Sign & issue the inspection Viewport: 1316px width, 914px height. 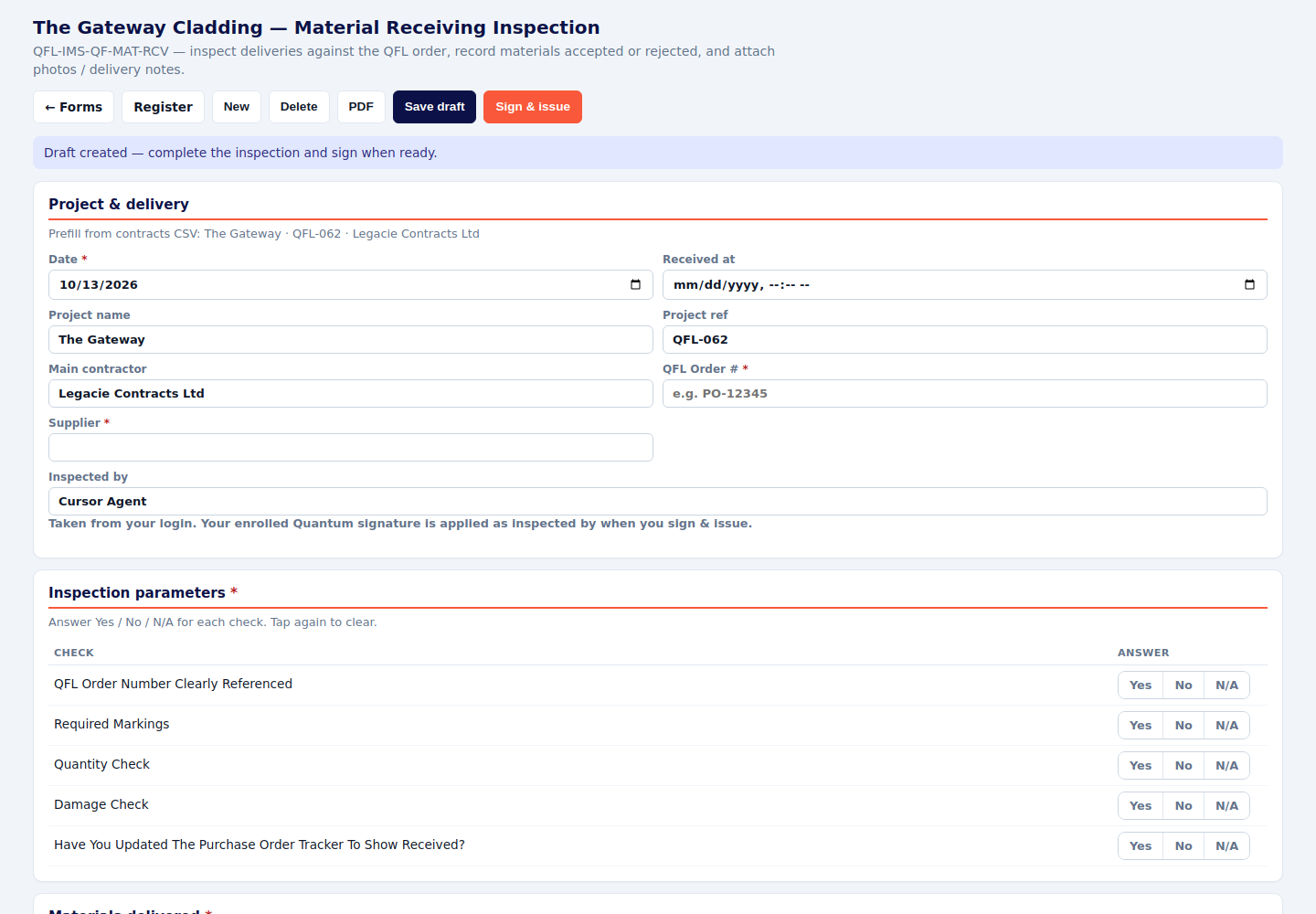533,107
